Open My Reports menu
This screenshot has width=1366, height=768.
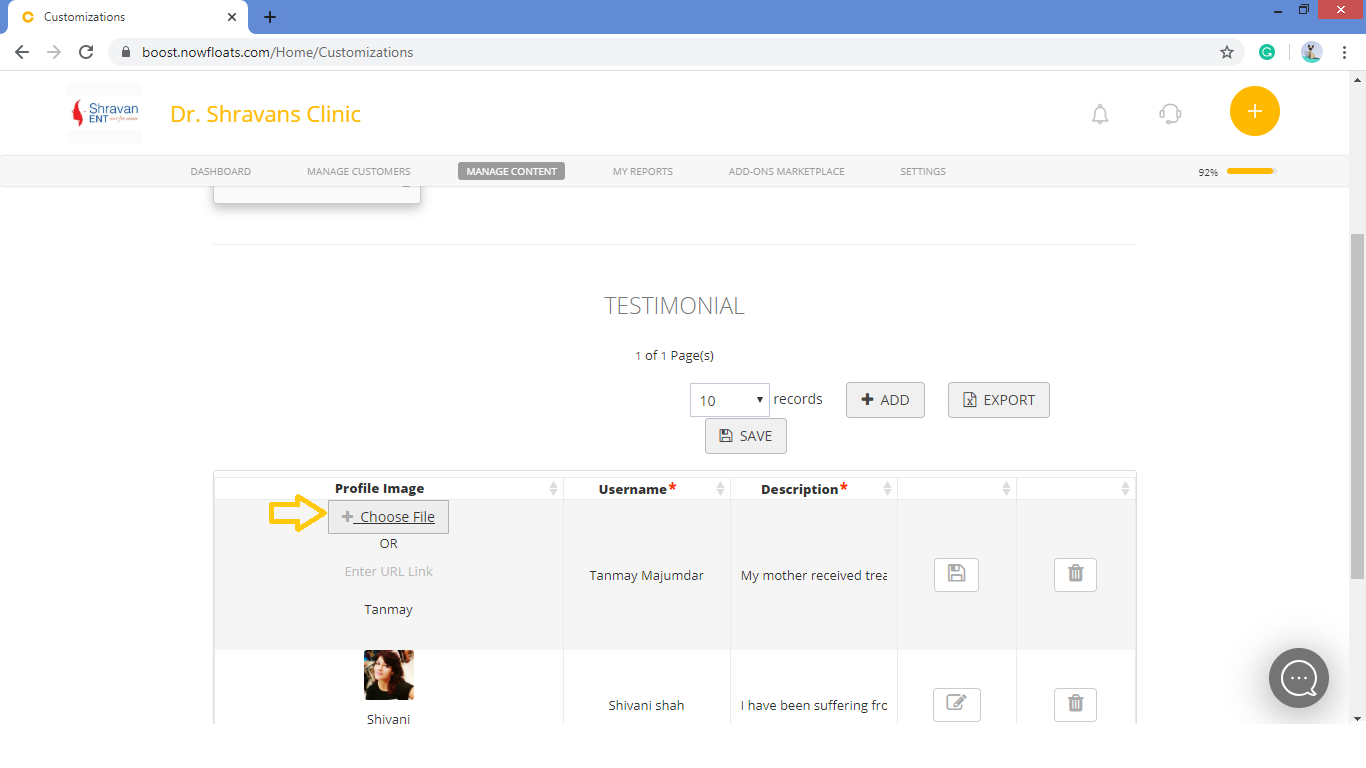(643, 172)
